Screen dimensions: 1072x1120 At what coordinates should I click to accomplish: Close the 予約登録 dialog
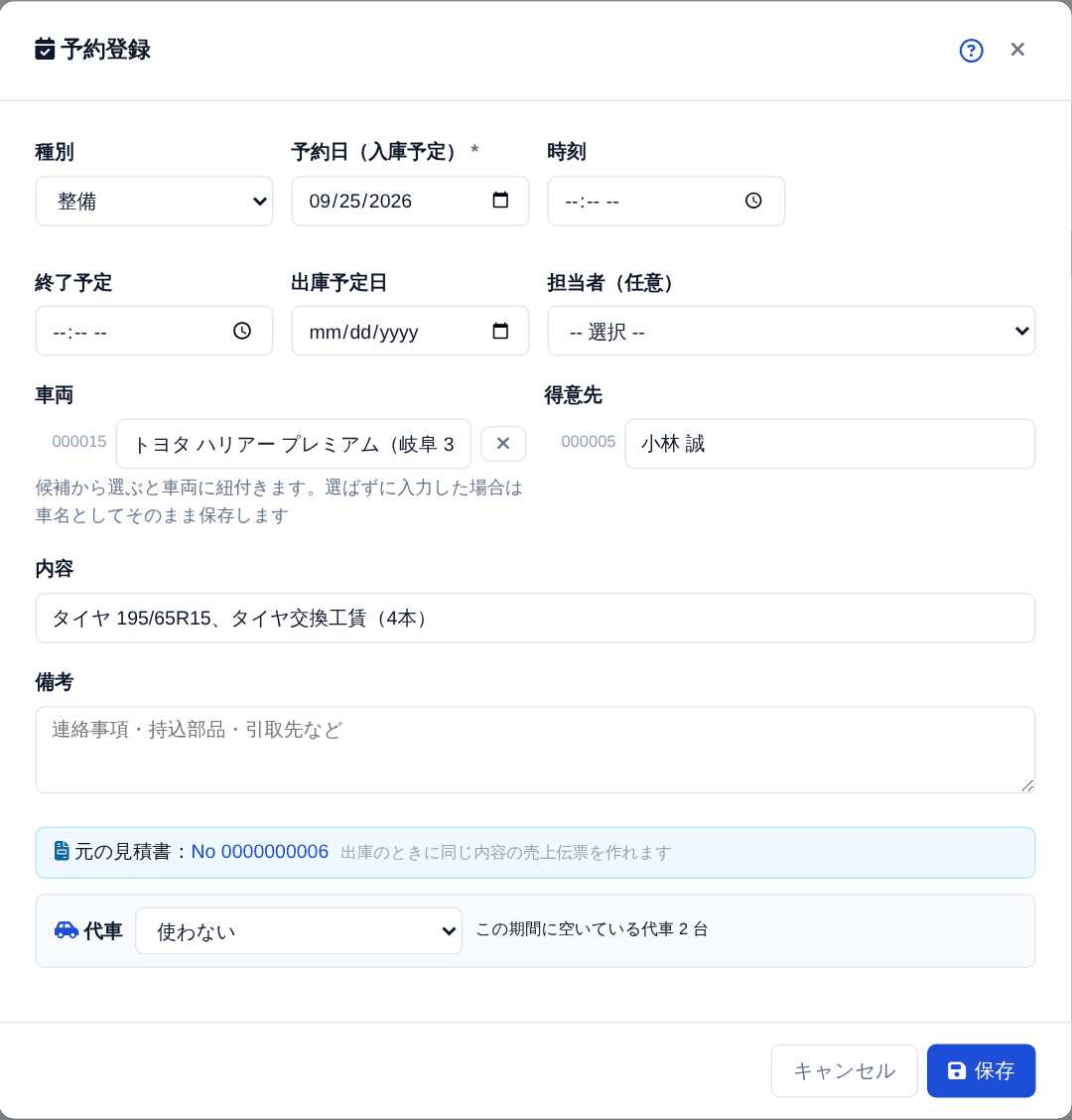tap(1017, 50)
